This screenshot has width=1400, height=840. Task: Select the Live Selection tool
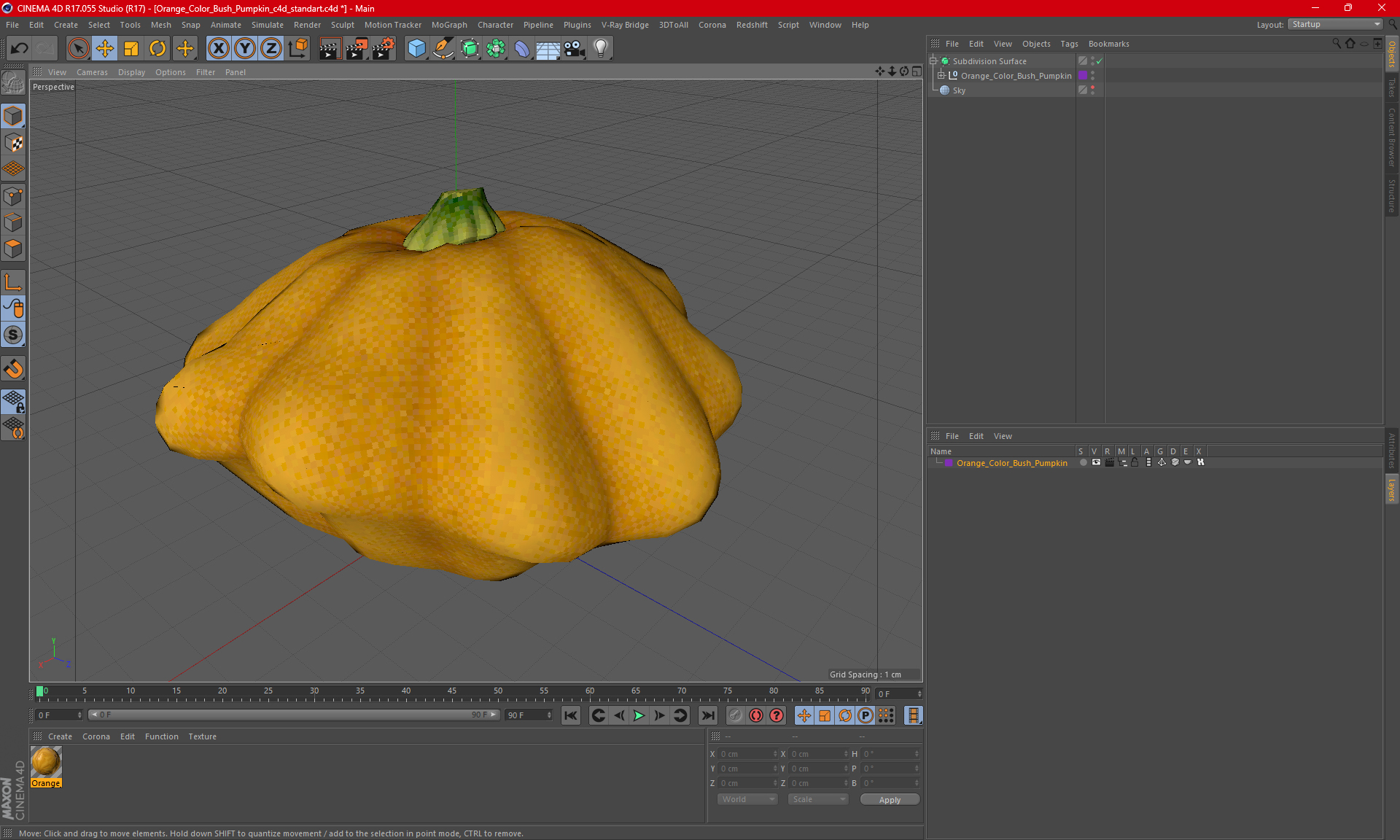click(78, 48)
